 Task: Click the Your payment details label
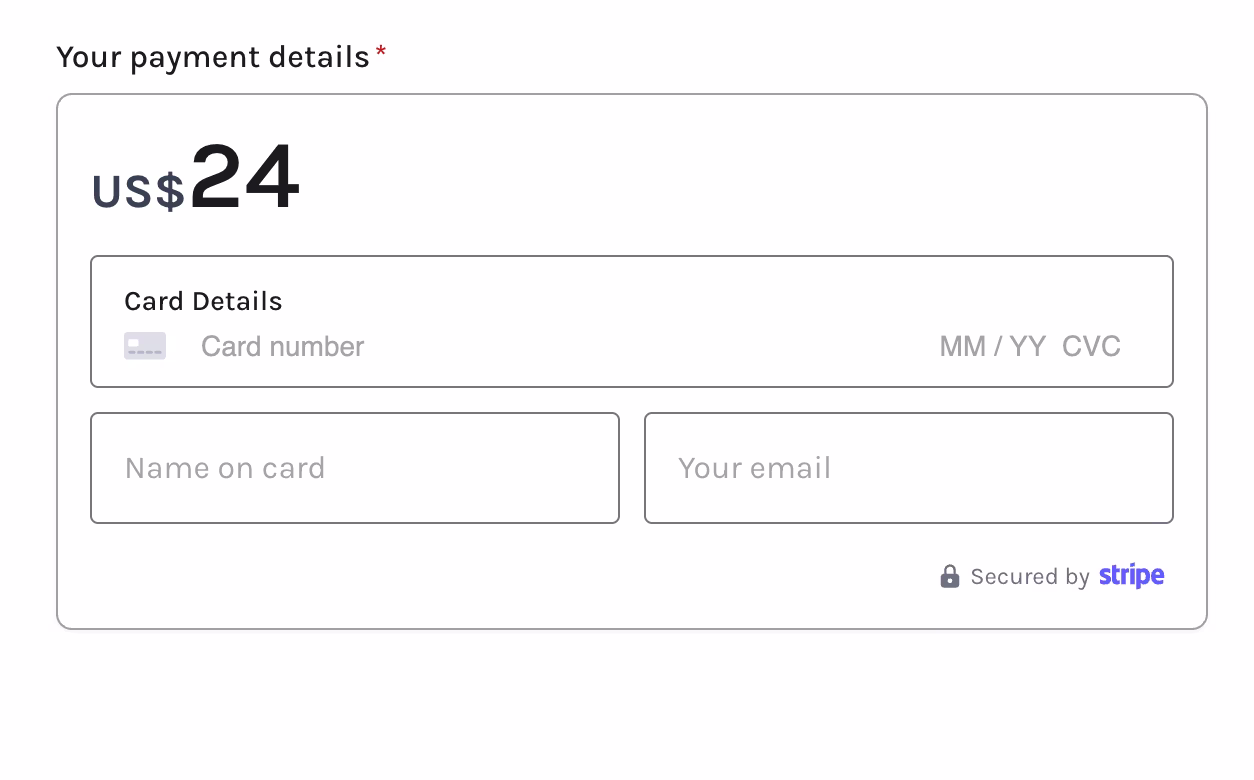pyautogui.click(x=213, y=57)
